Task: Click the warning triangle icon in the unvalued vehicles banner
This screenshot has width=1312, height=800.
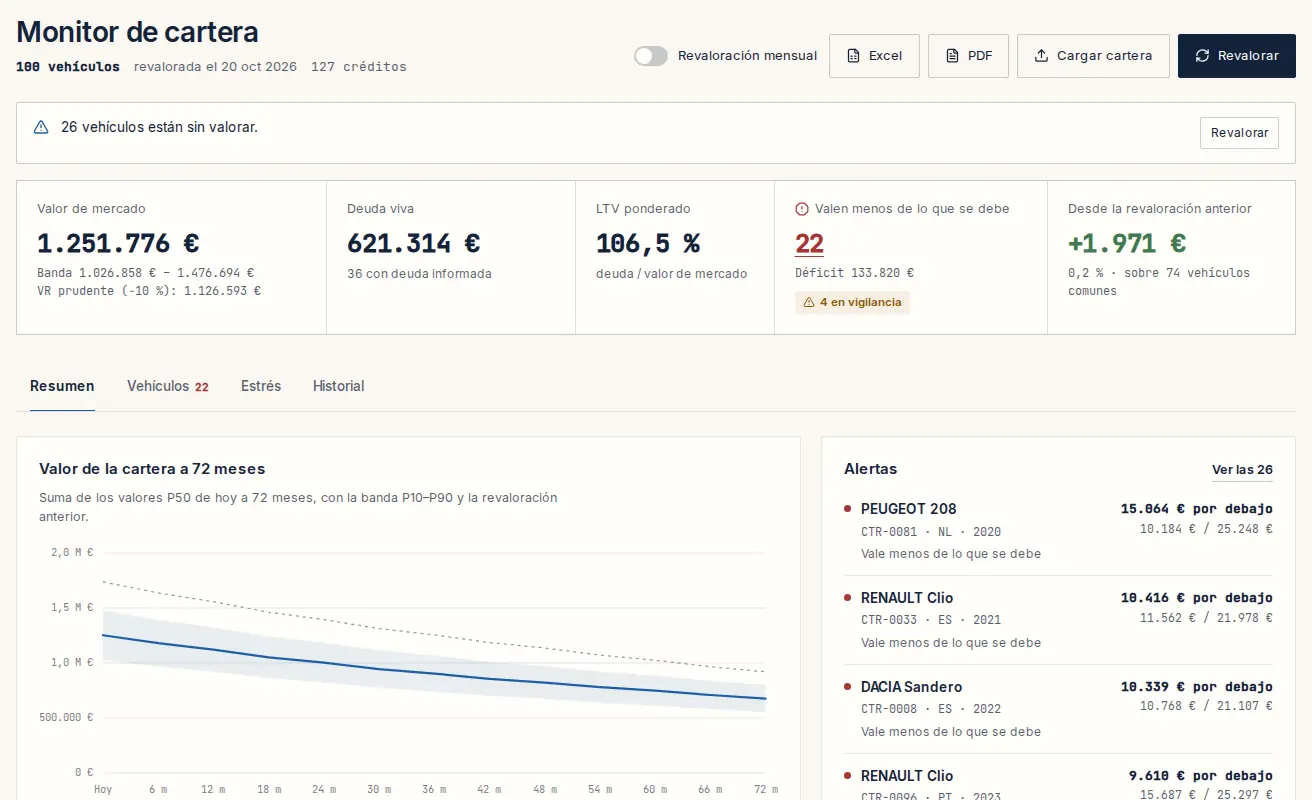Action: (x=41, y=127)
